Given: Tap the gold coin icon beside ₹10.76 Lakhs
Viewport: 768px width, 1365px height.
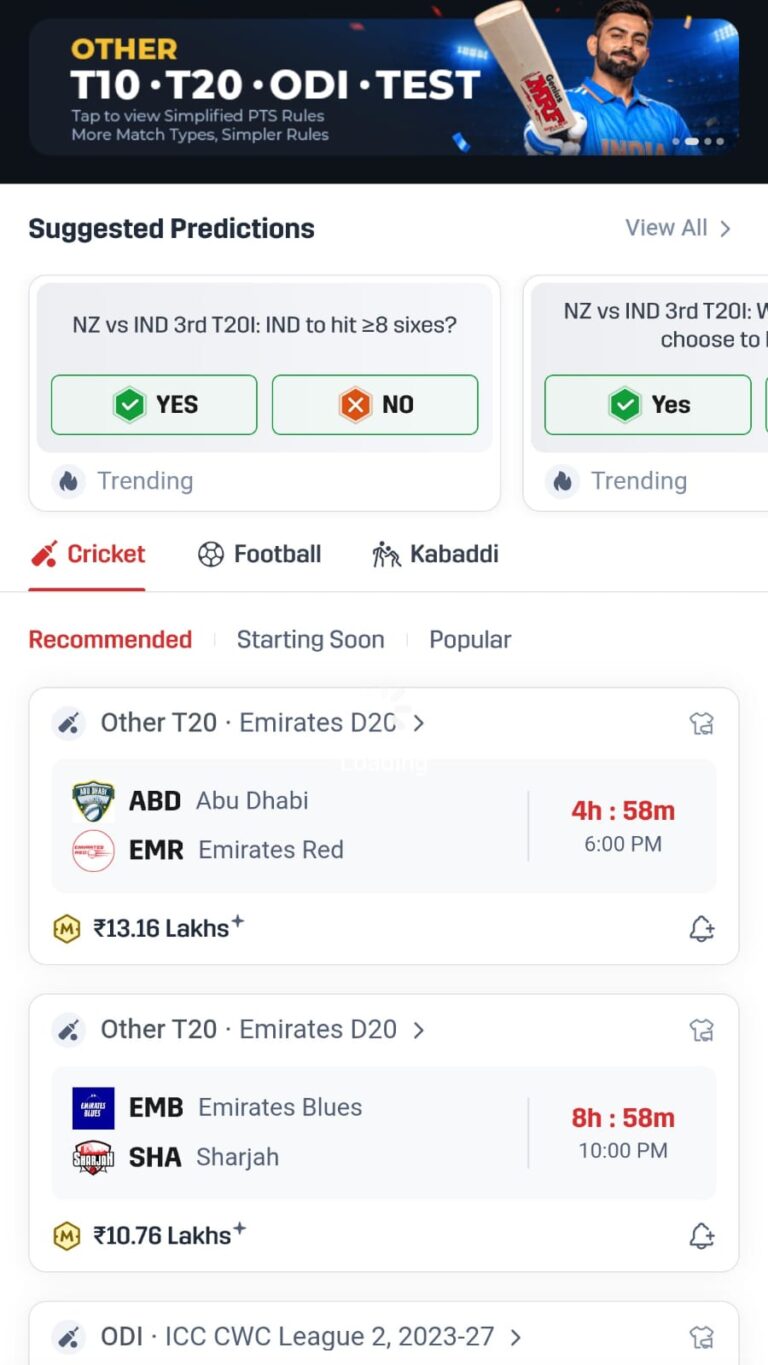Looking at the screenshot, I should click(x=66, y=1236).
